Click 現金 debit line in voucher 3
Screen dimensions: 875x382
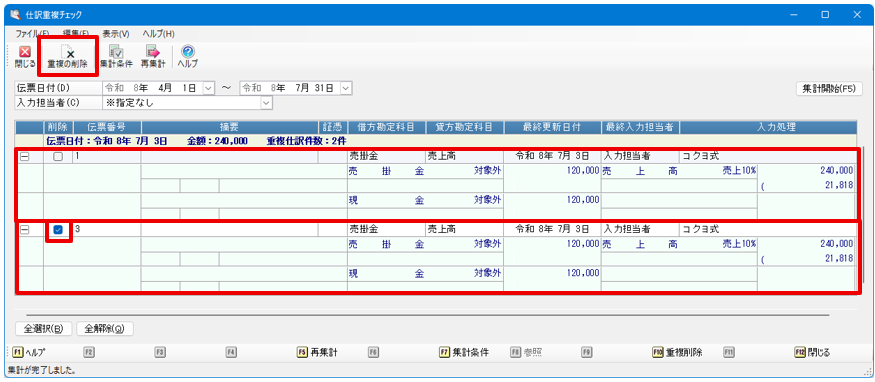coord(425,273)
